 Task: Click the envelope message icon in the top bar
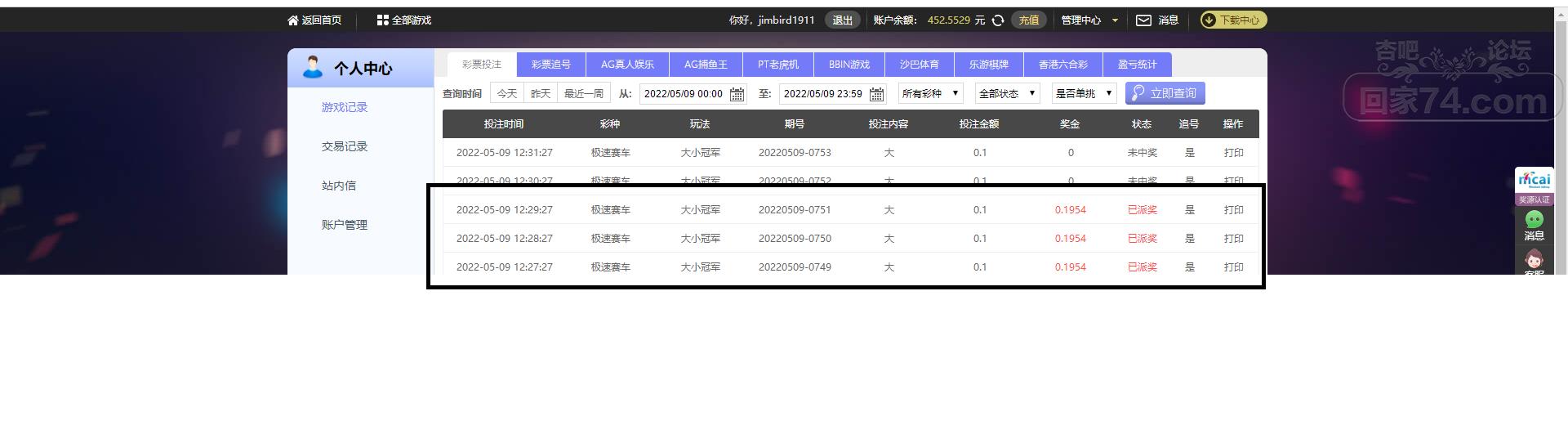1144,20
